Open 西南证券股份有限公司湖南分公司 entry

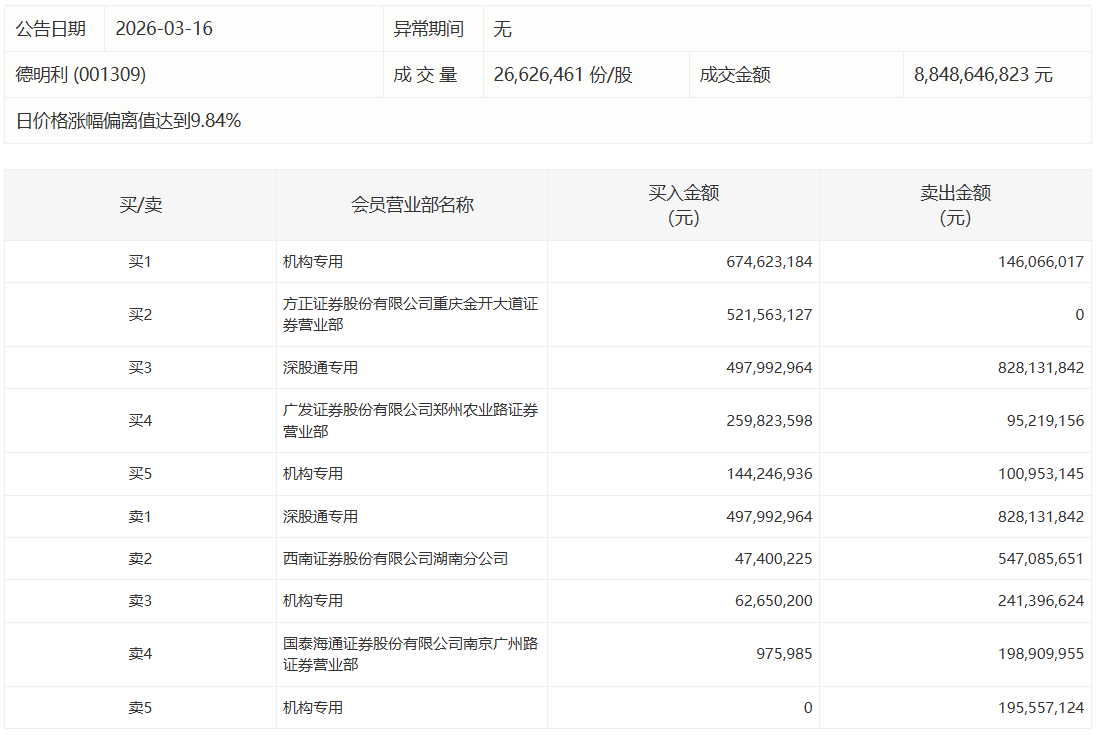pyautogui.click(x=395, y=559)
